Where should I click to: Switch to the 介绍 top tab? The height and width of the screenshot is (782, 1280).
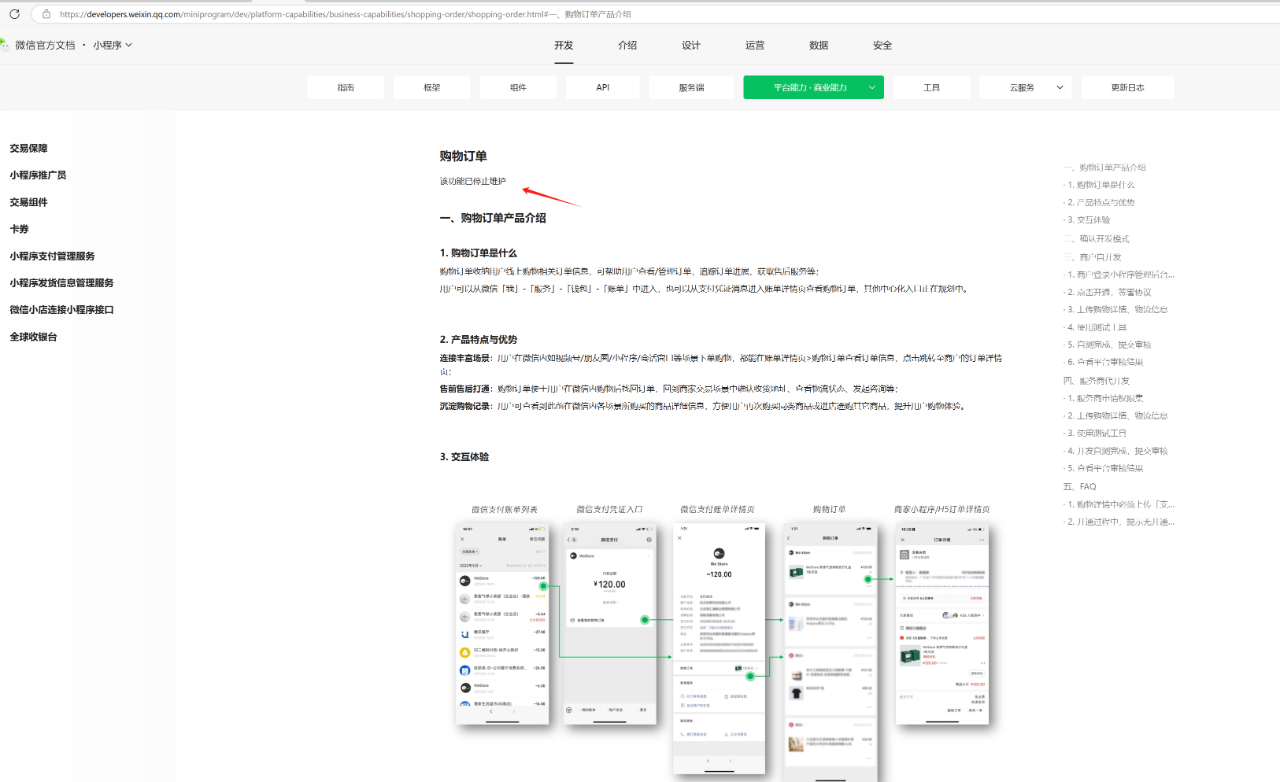click(627, 45)
